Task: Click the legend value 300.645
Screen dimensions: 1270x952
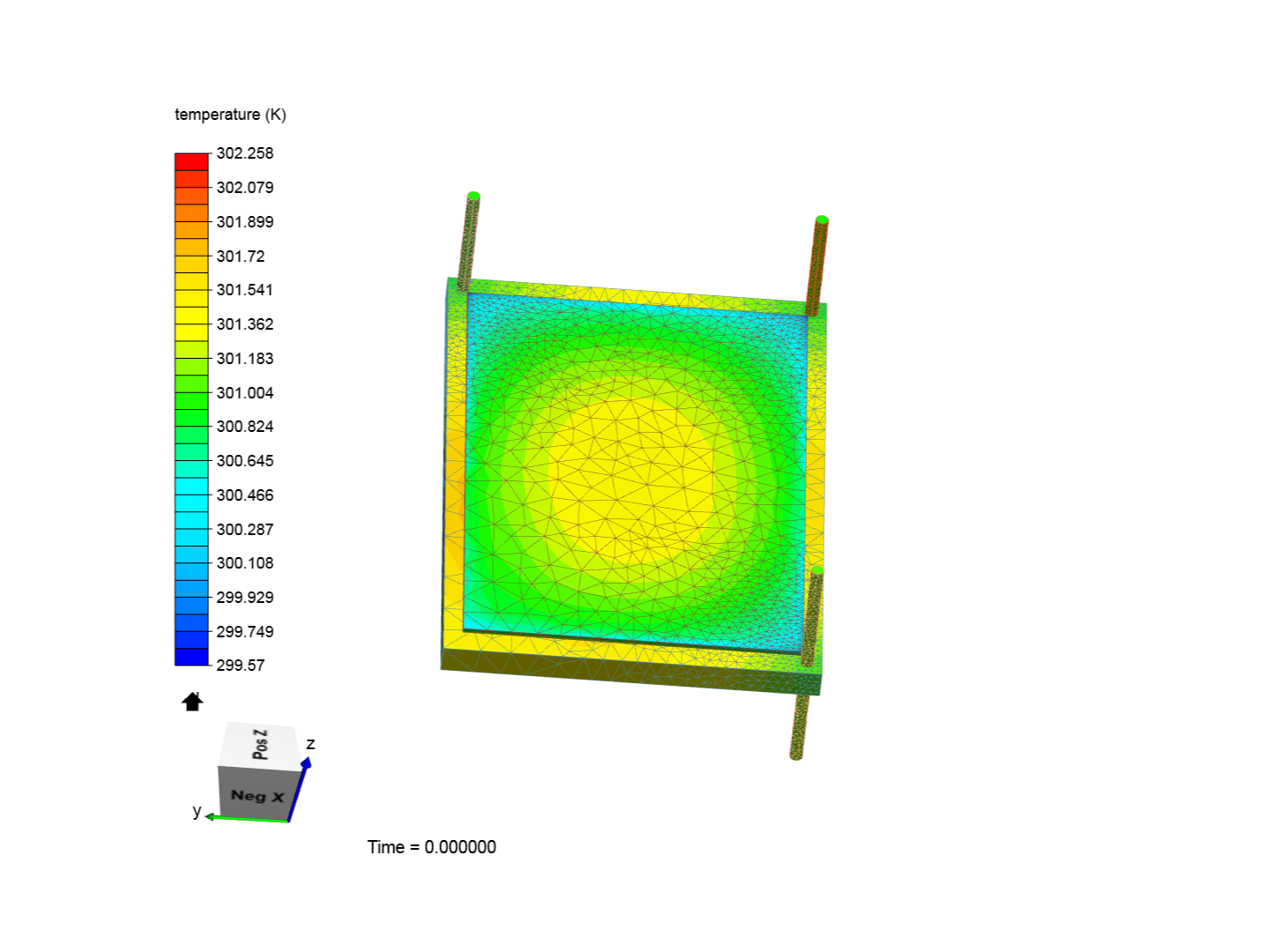Action: coord(245,461)
